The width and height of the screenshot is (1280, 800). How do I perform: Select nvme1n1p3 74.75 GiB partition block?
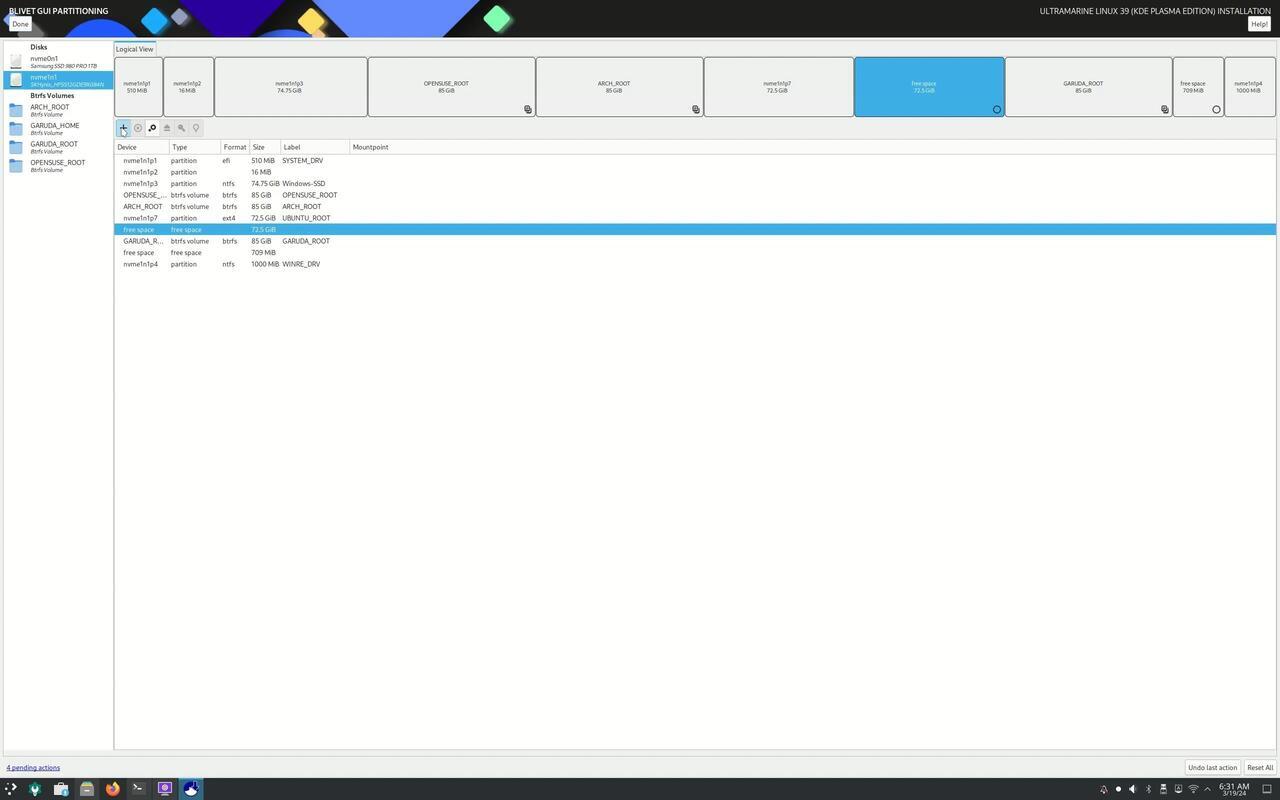[x=290, y=87]
